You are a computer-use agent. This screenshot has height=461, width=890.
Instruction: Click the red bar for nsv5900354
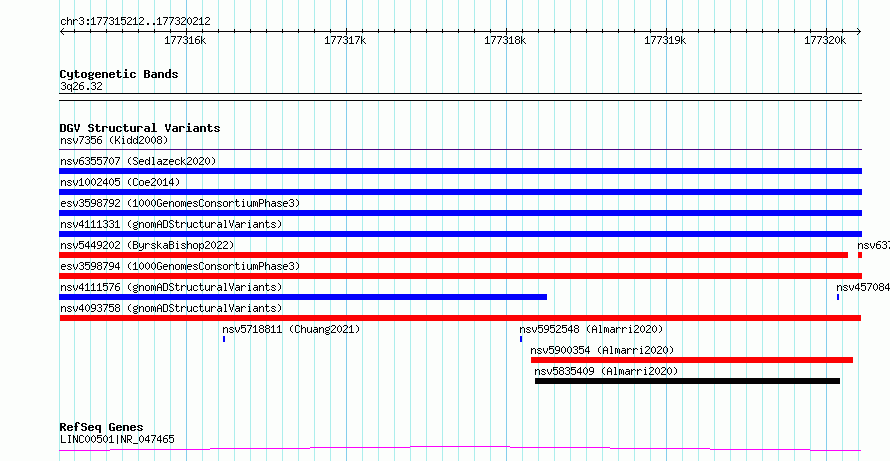coord(691,360)
